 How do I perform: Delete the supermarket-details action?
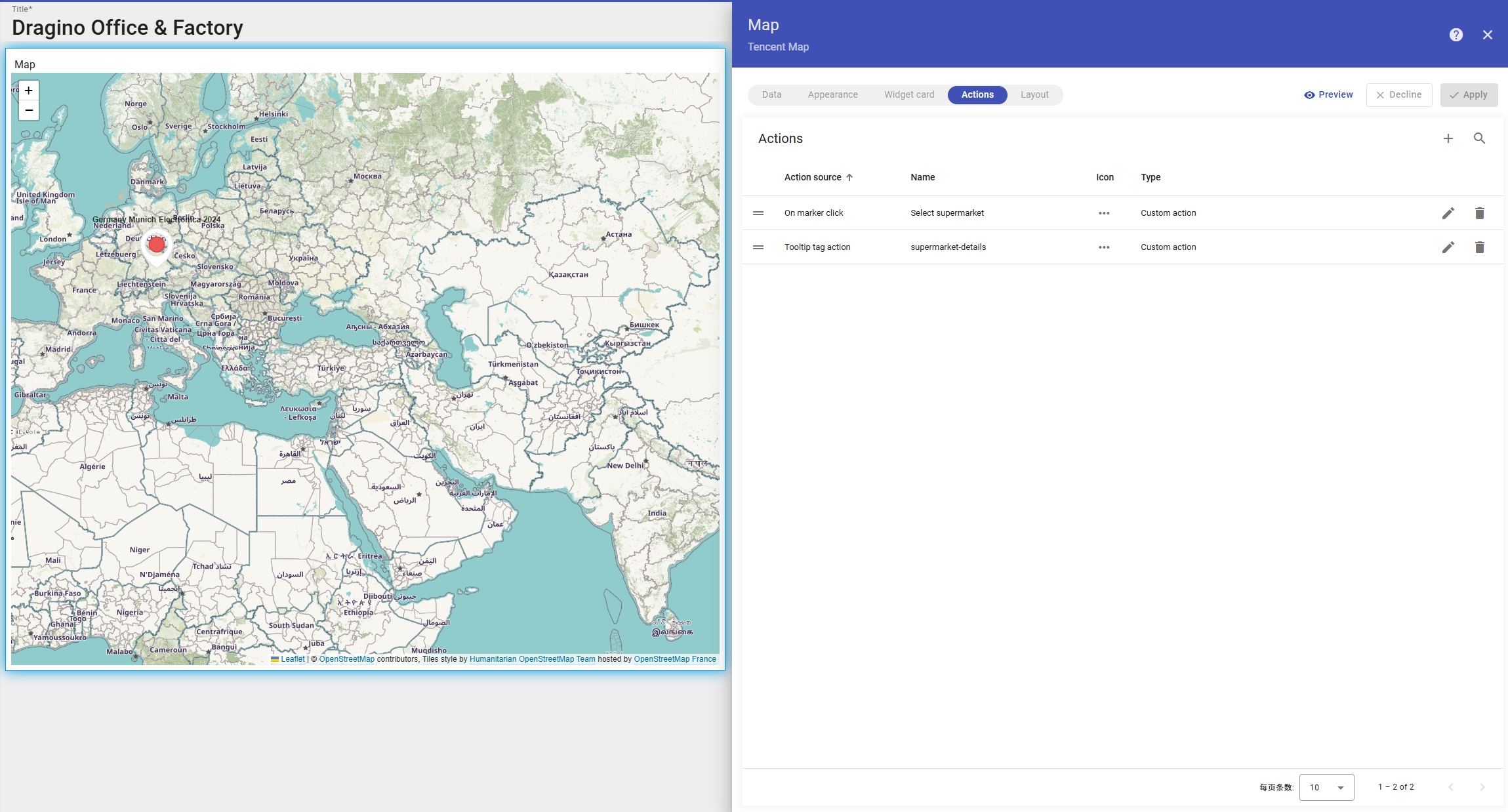tap(1479, 247)
